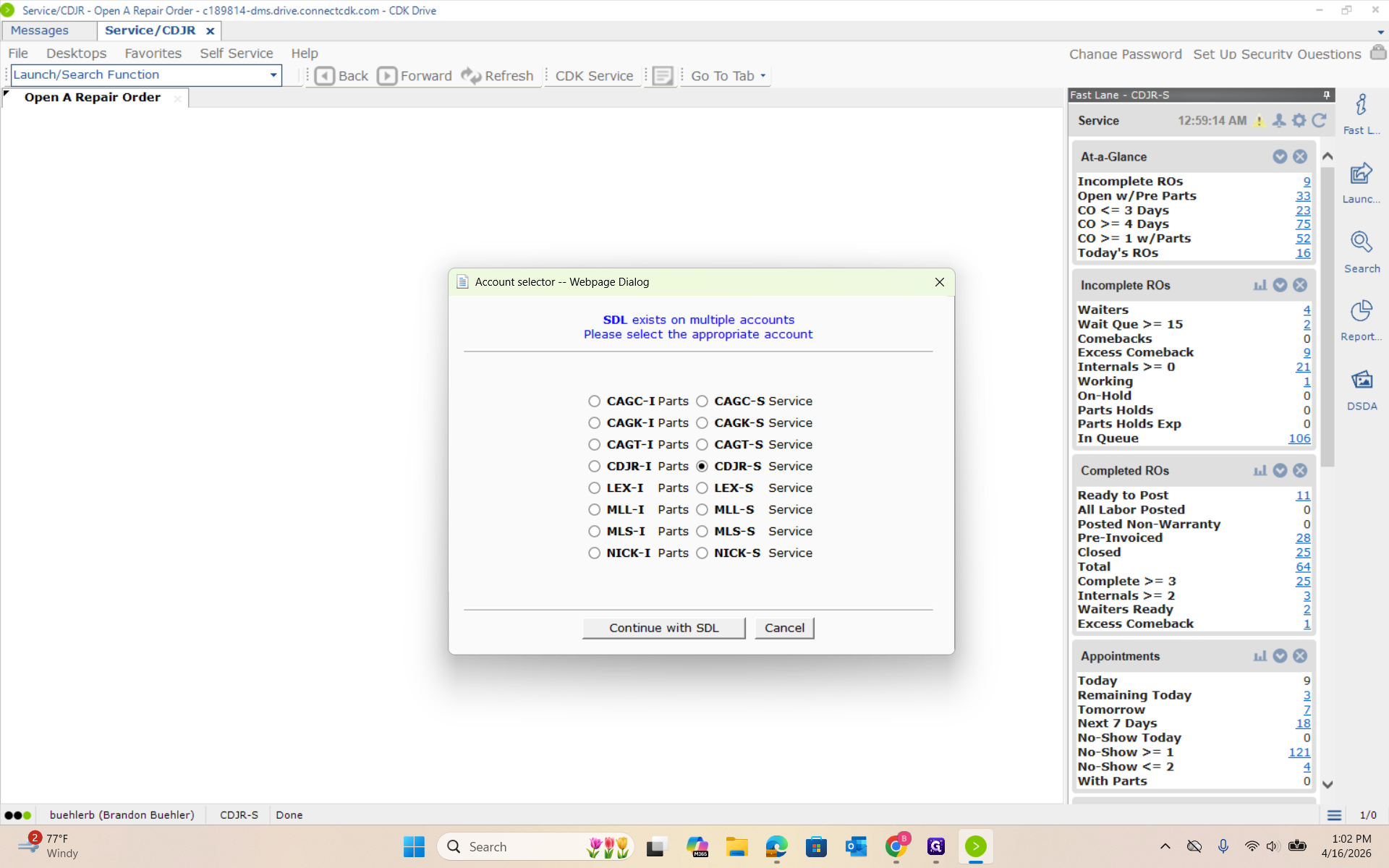Show the Incomplete ROs bar chart icon
Screen dimensions: 1389x868
pos(1260,285)
